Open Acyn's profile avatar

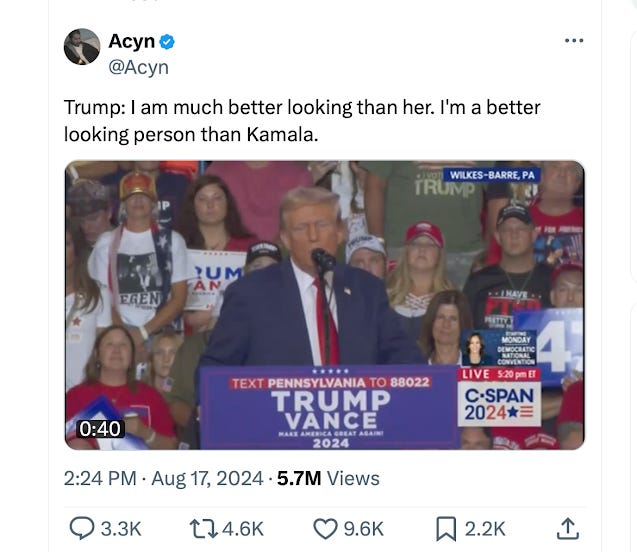coord(82,47)
